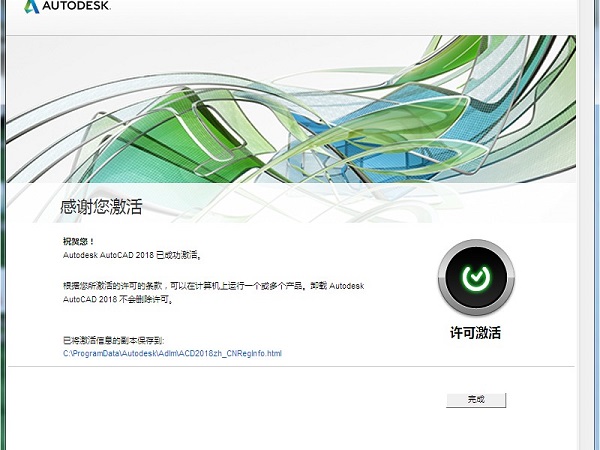The image size is (600, 450).
Task: Click the 祝贺您！ congratulation text
Action: point(78,241)
